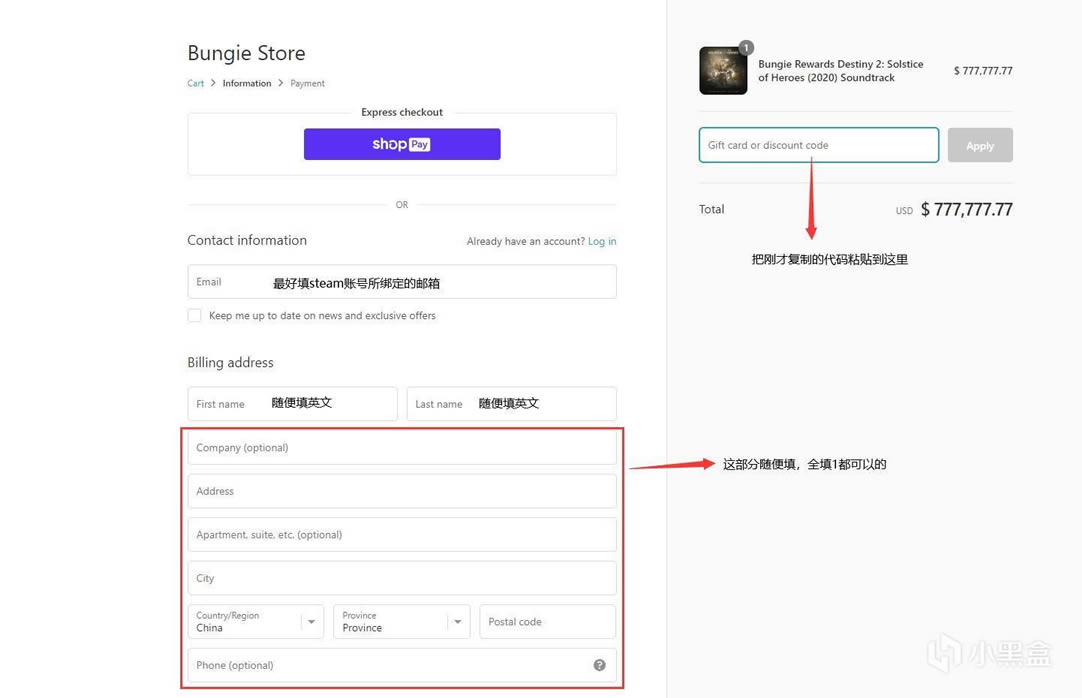Open the Country/Region dropdown
Screen dimensions: 1082x698
coord(255,622)
